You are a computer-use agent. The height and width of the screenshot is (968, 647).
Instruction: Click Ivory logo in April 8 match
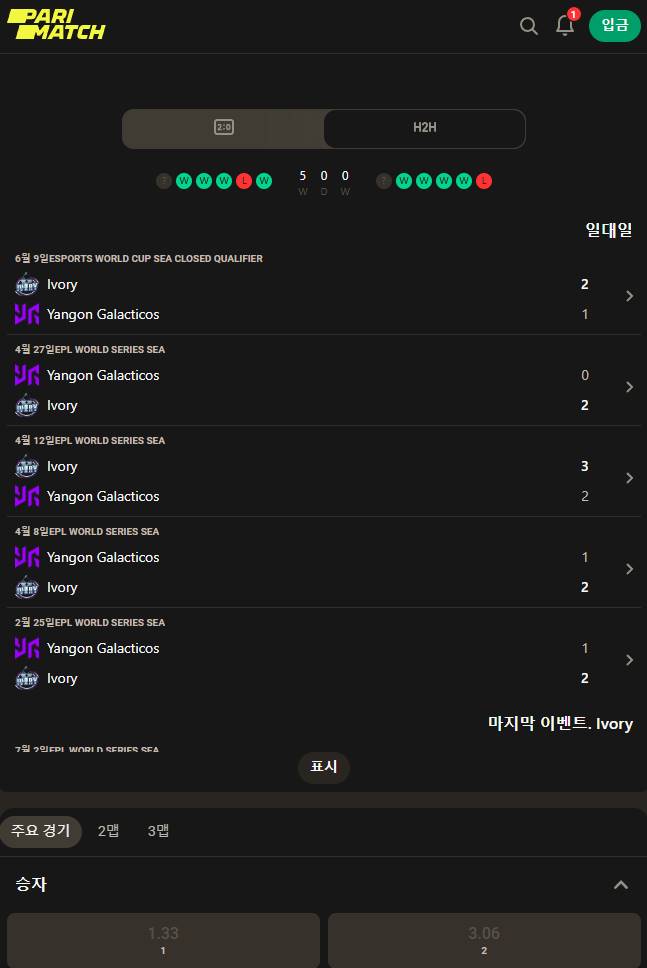[27, 587]
